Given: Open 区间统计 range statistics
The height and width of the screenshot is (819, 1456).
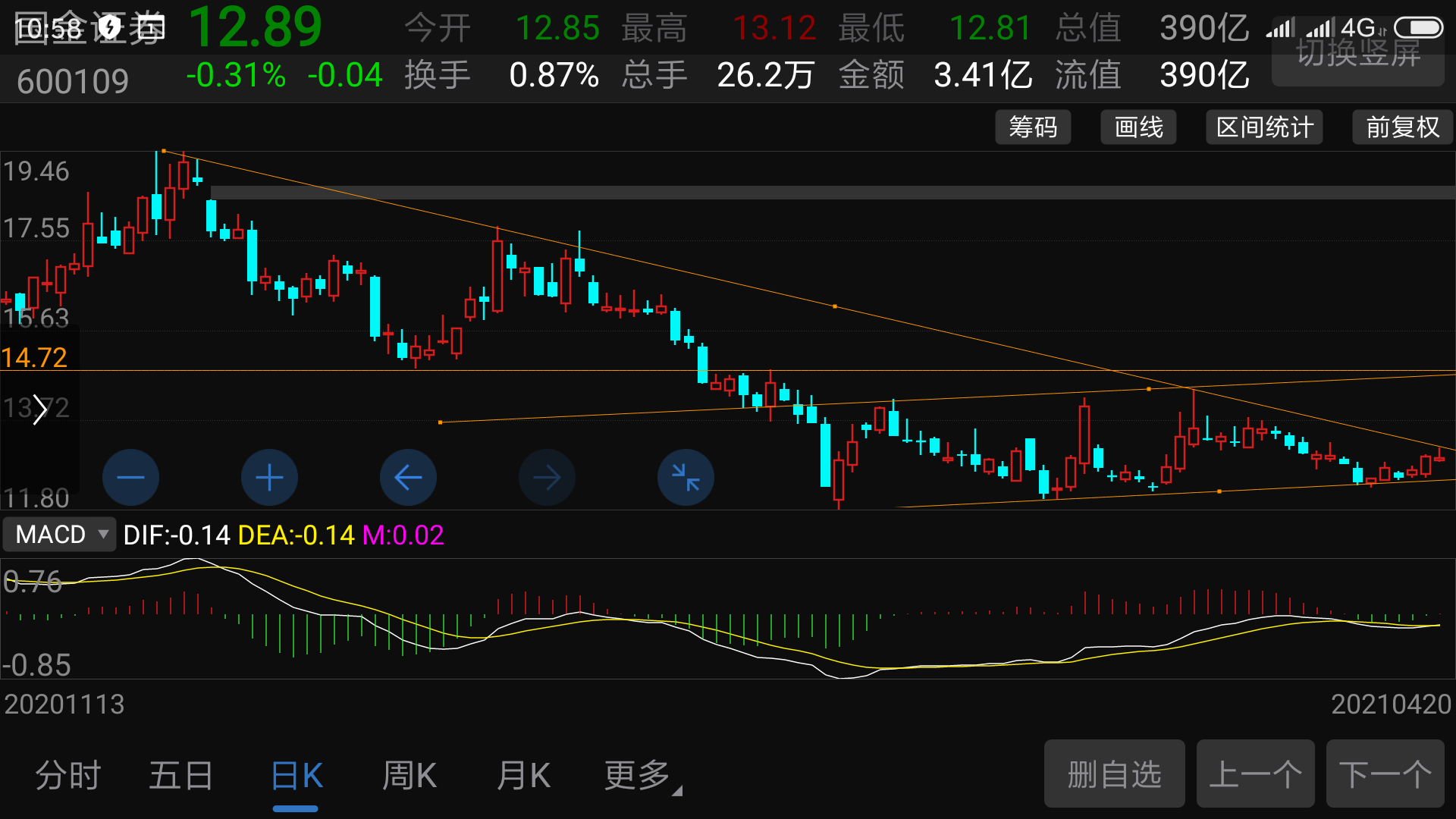Looking at the screenshot, I should click(x=1264, y=127).
